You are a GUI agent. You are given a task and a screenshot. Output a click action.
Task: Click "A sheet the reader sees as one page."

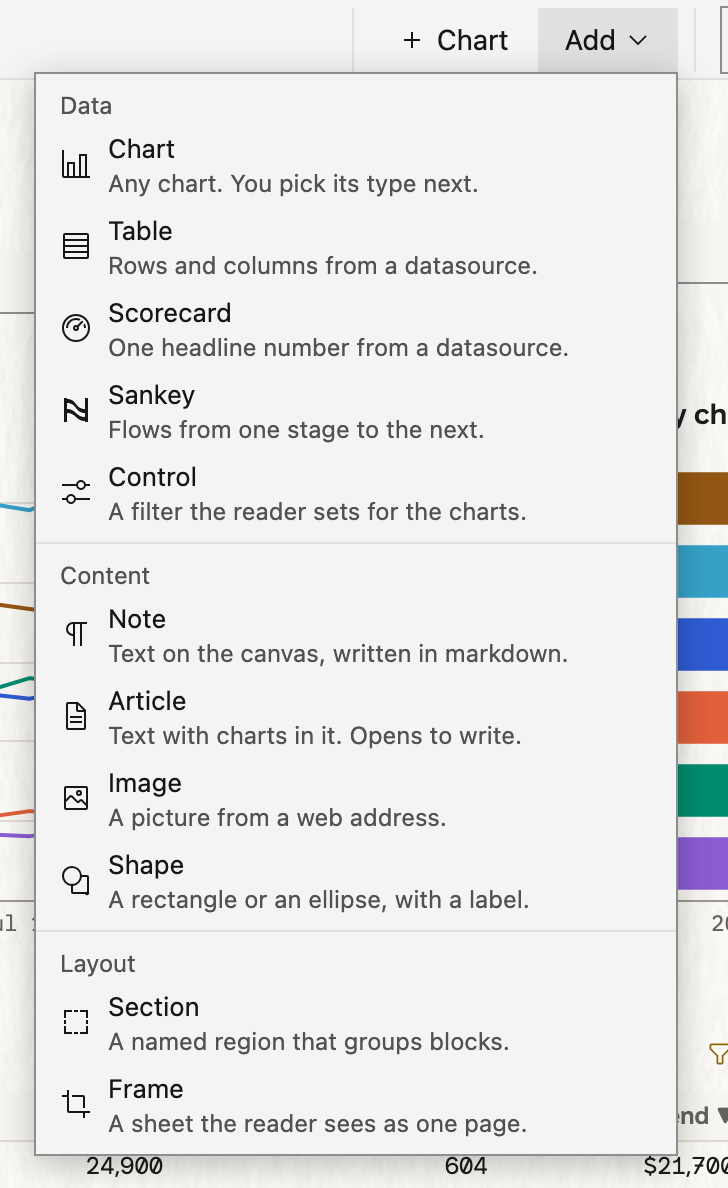[317, 1124]
